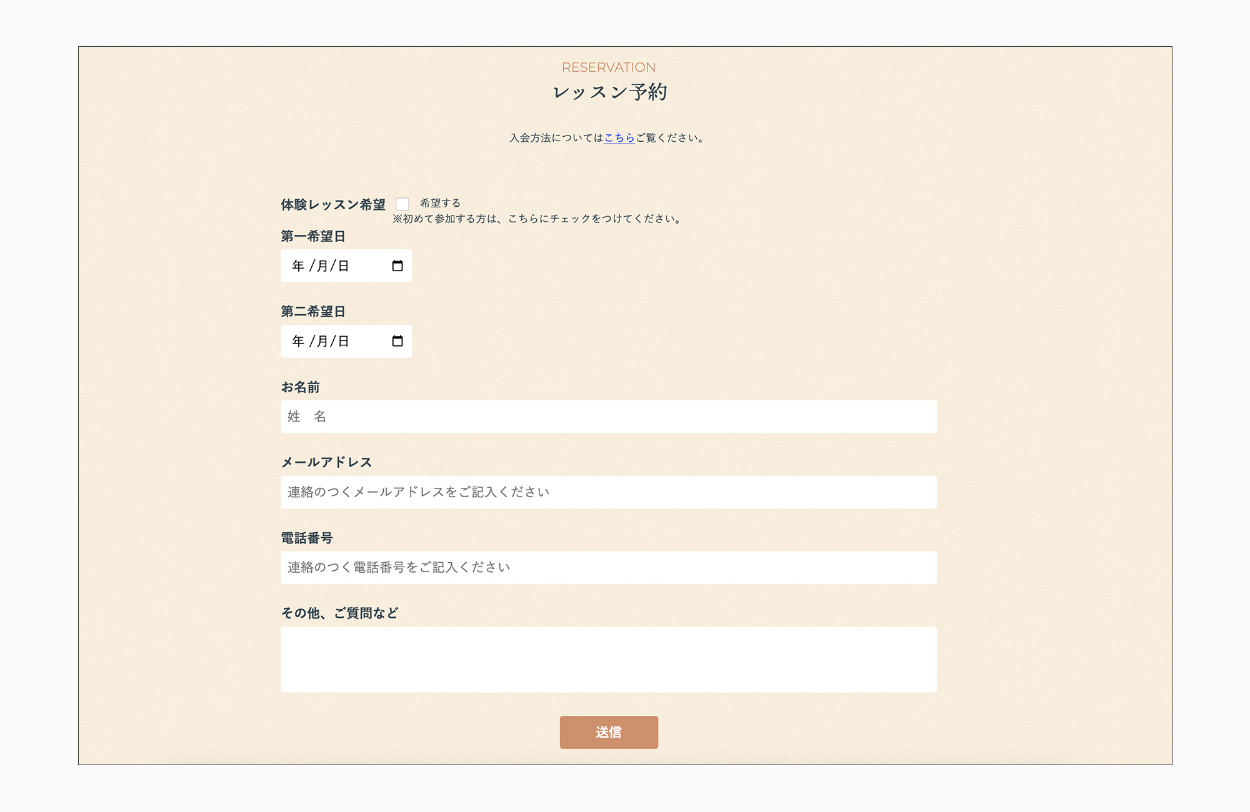Focus the その他、ご質問など text area
This screenshot has height=812, width=1250.
(608, 659)
